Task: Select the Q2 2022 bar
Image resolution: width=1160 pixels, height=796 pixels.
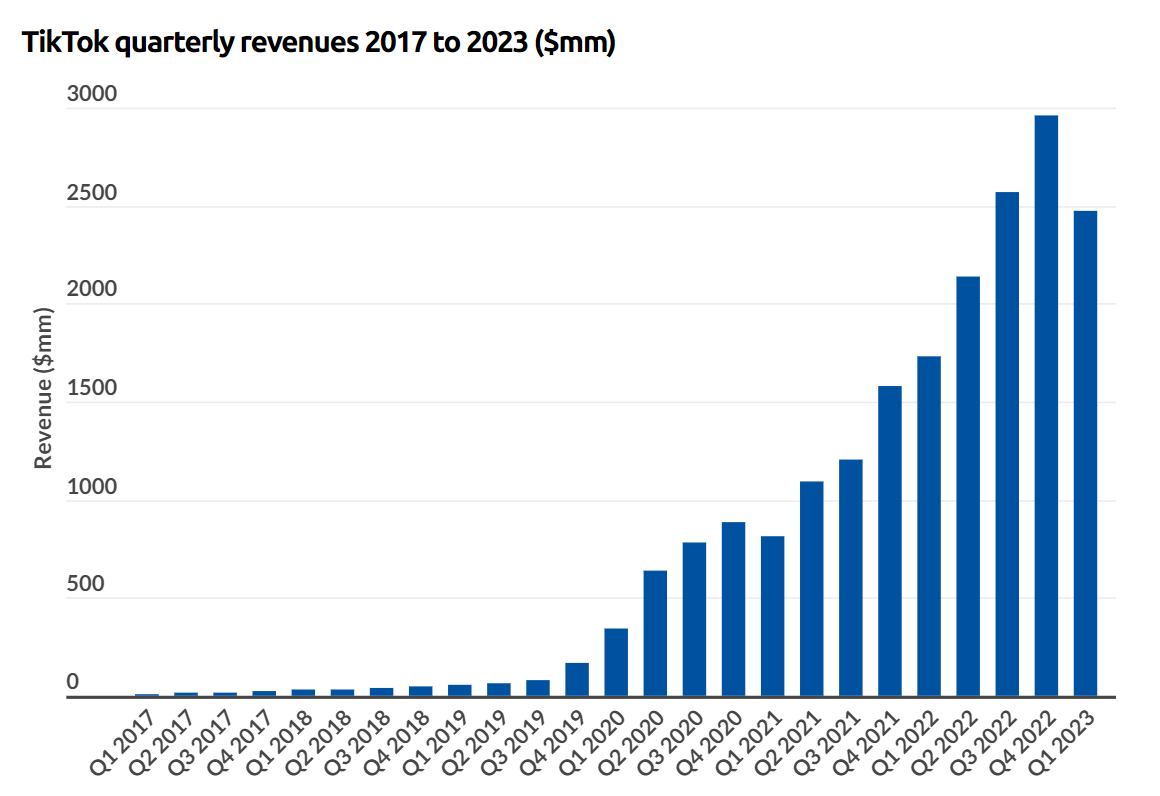Action: 968,486
